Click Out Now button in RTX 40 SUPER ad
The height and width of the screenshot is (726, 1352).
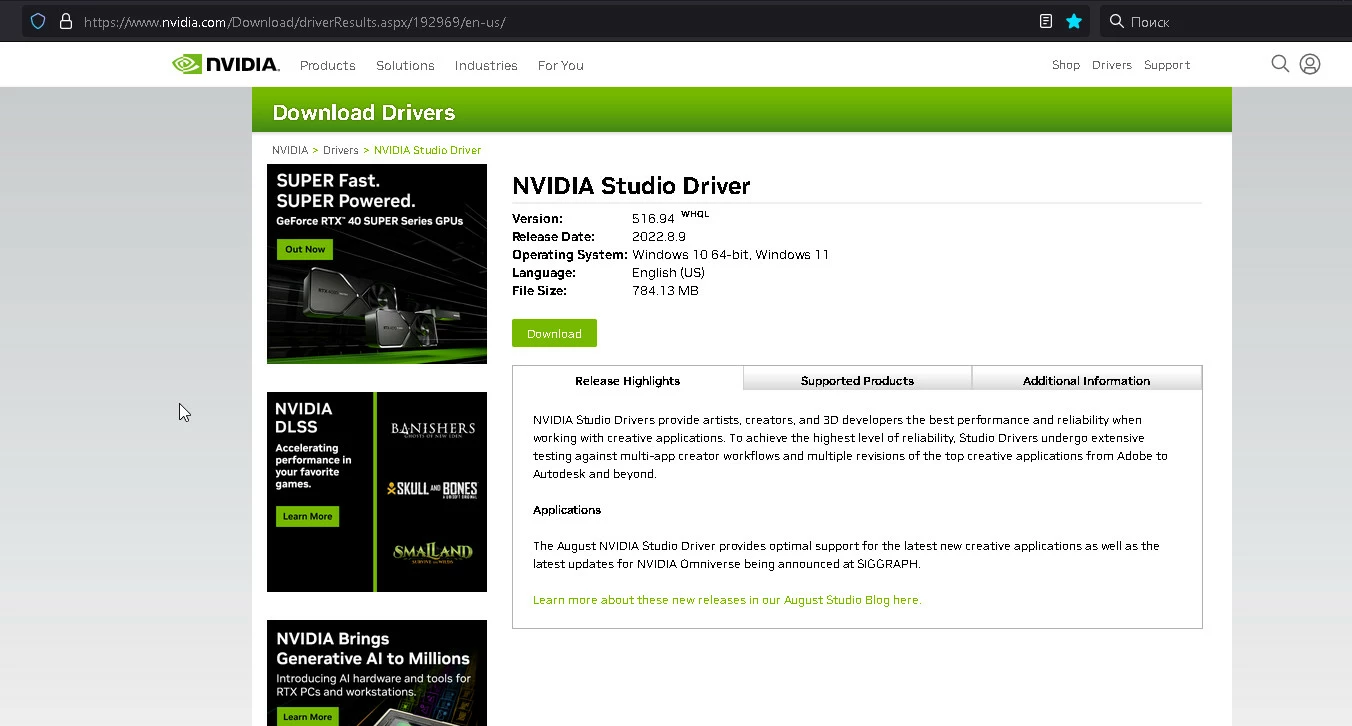pos(305,249)
